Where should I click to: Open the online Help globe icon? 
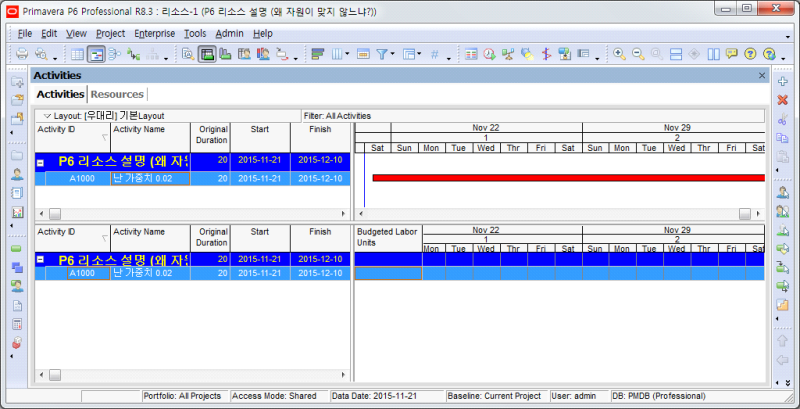[768, 54]
